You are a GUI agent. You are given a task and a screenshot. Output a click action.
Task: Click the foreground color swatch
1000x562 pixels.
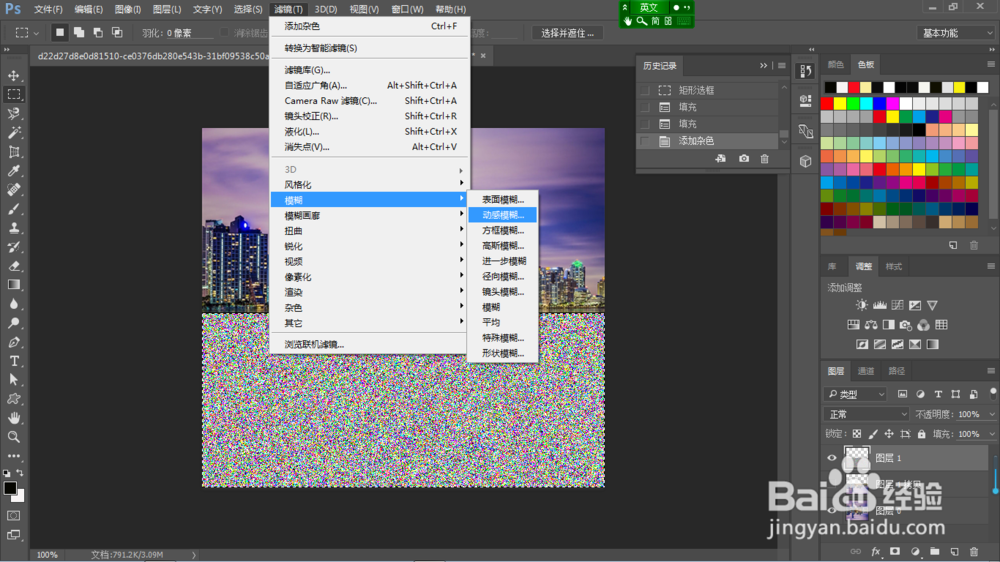click(x=10, y=487)
